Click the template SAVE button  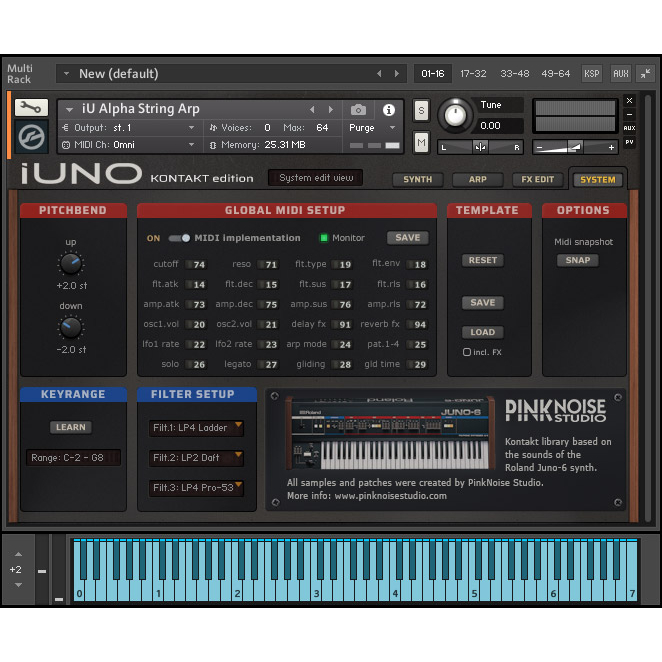coord(483,303)
